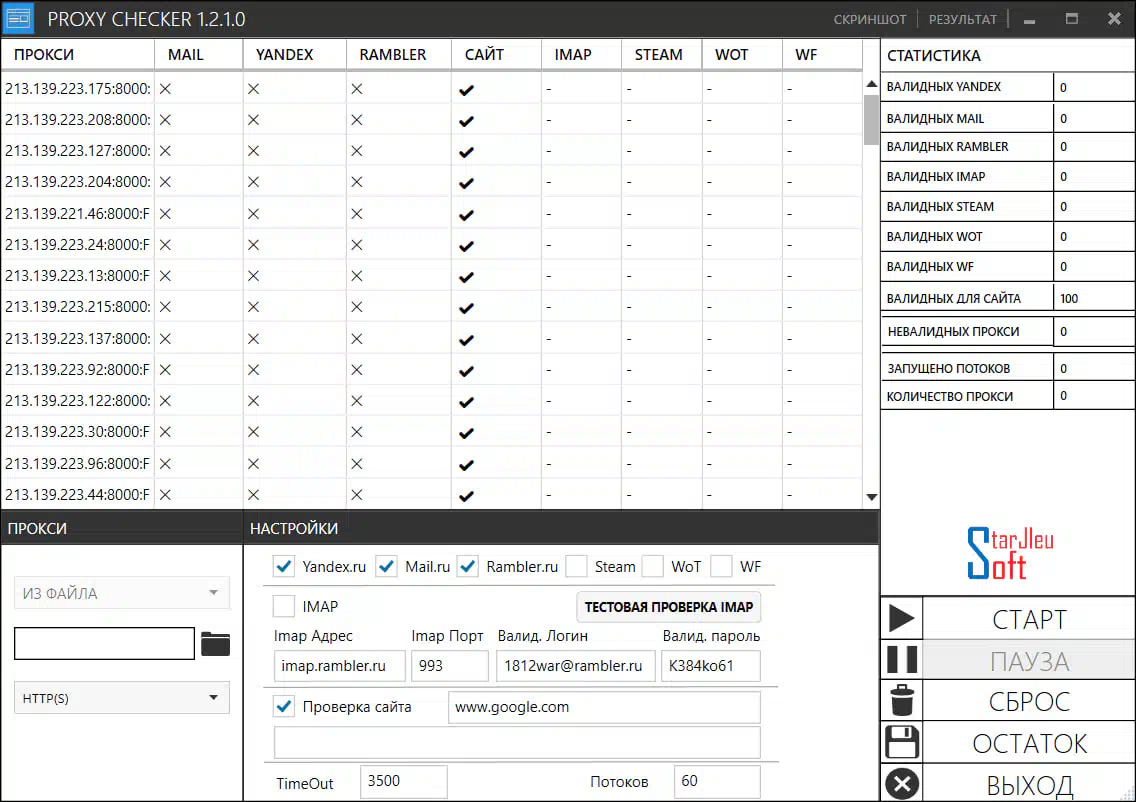The image size is (1136, 802).
Task: Open the СКРИНШОТ menu in title bar
Action: tap(869, 20)
